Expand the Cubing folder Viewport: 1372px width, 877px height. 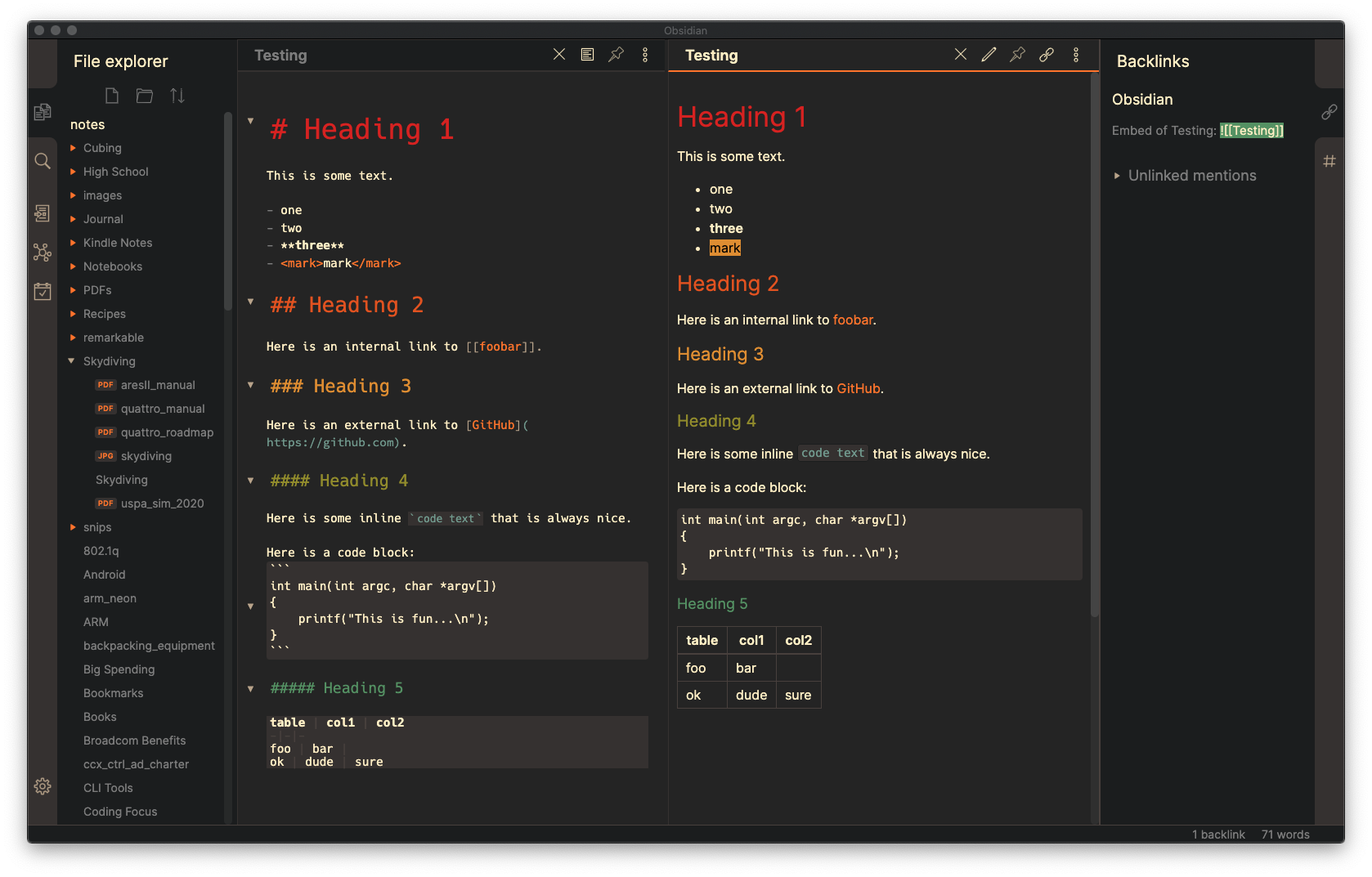(73, 148)
